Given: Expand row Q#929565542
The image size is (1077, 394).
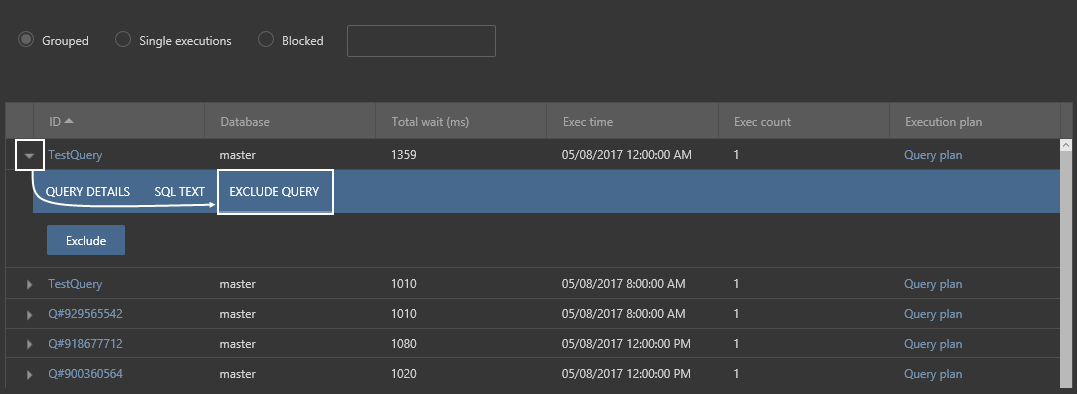Looking at the screenshot, I should [x=30, y=314].
